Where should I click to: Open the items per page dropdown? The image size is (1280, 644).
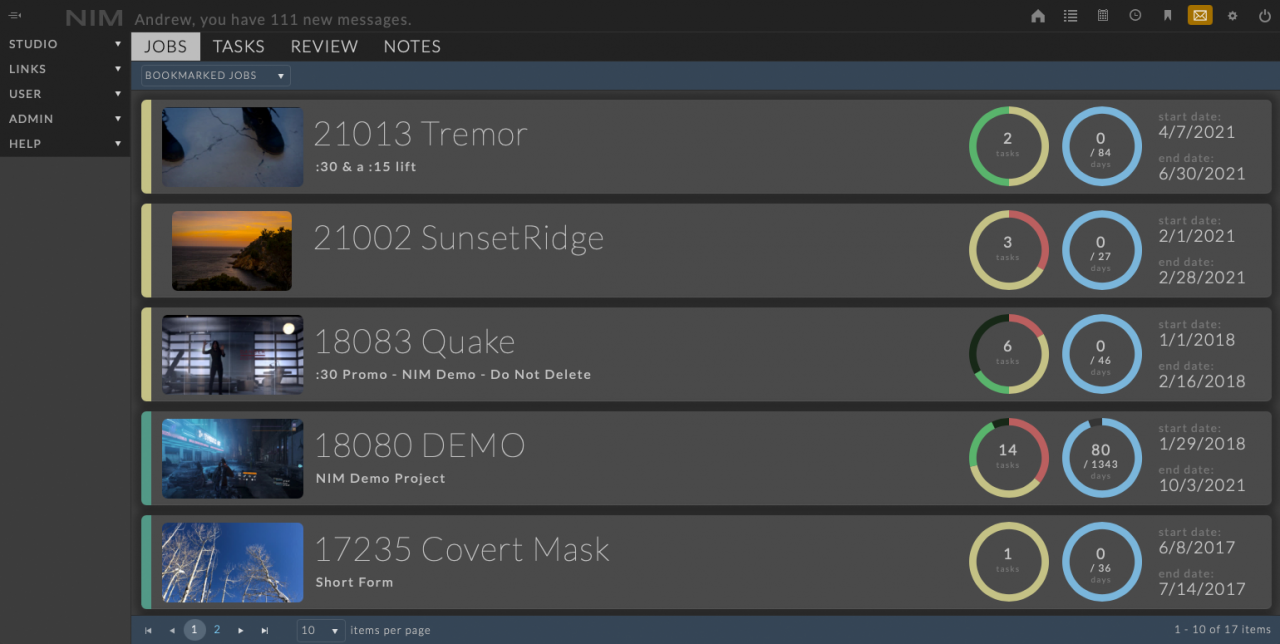321,630
